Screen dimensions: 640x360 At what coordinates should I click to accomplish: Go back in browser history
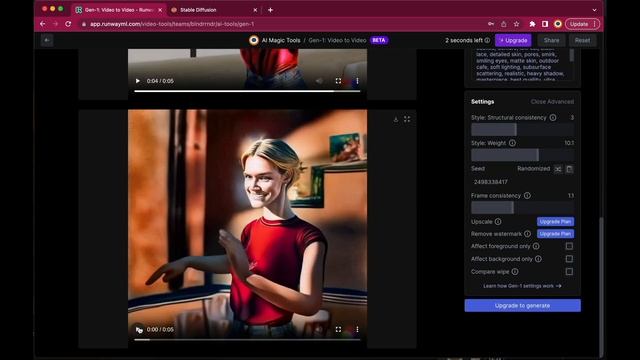pyautogui.click(x=43, y=24)
